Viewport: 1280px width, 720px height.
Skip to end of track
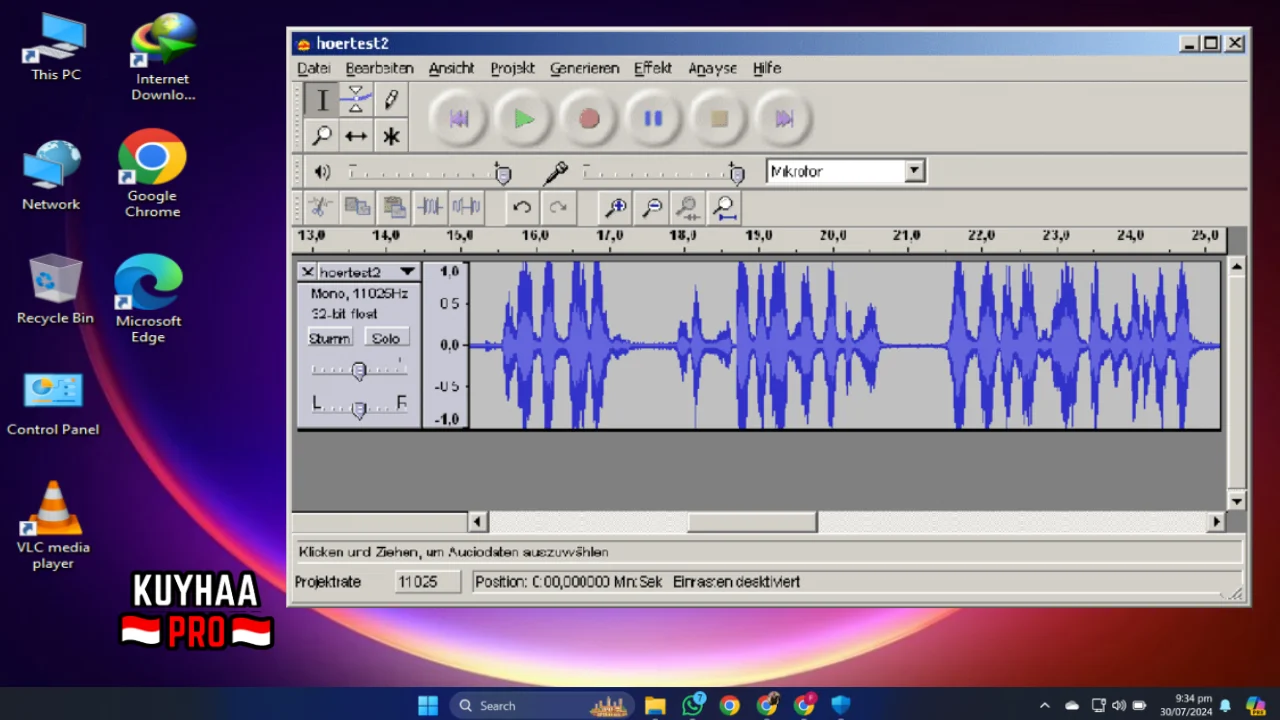click(x=784, y=119)
